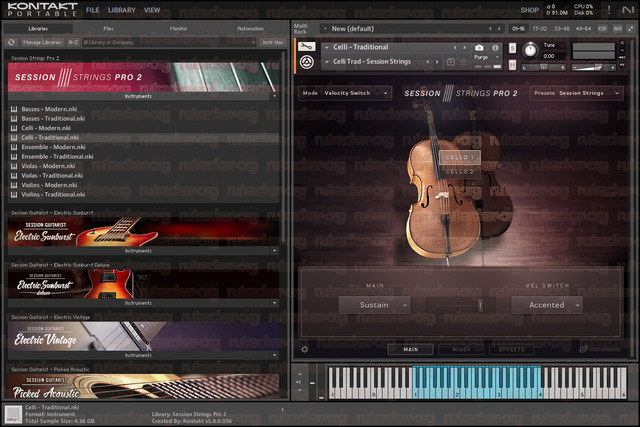Remove the Celli - Traditional instrument
The height and width of the screenshot is (427, 640).
(622, 43)
